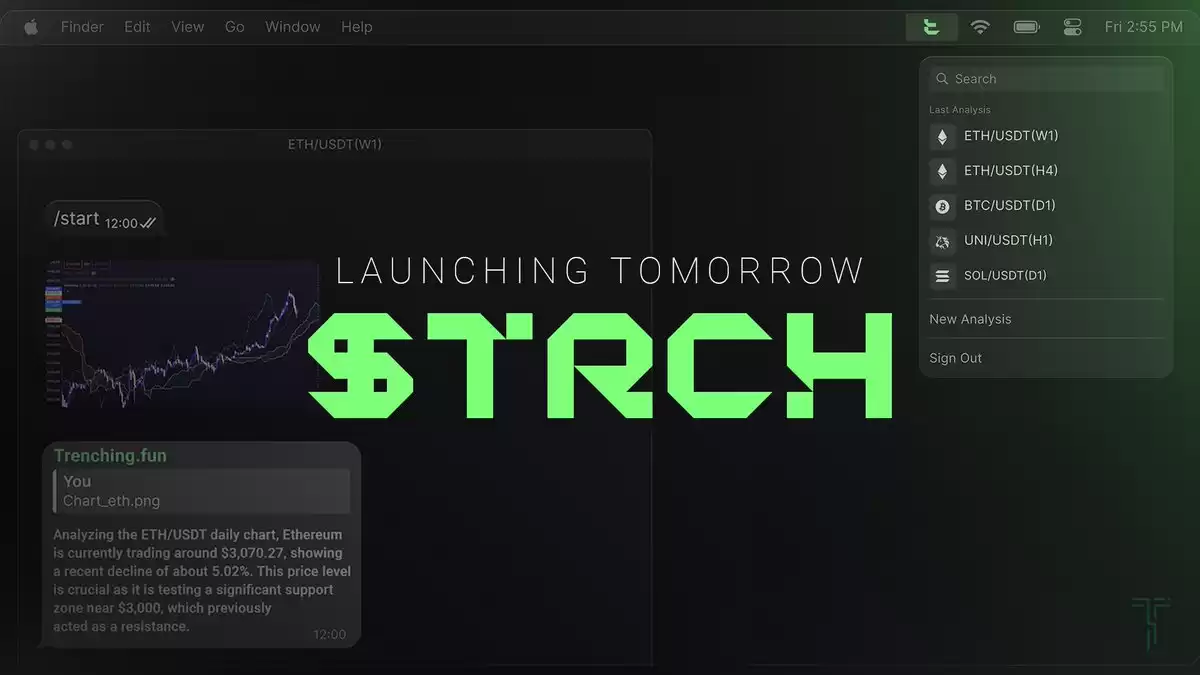Open the ETH chart image thumbnail in the chat

tap(183, 333)
